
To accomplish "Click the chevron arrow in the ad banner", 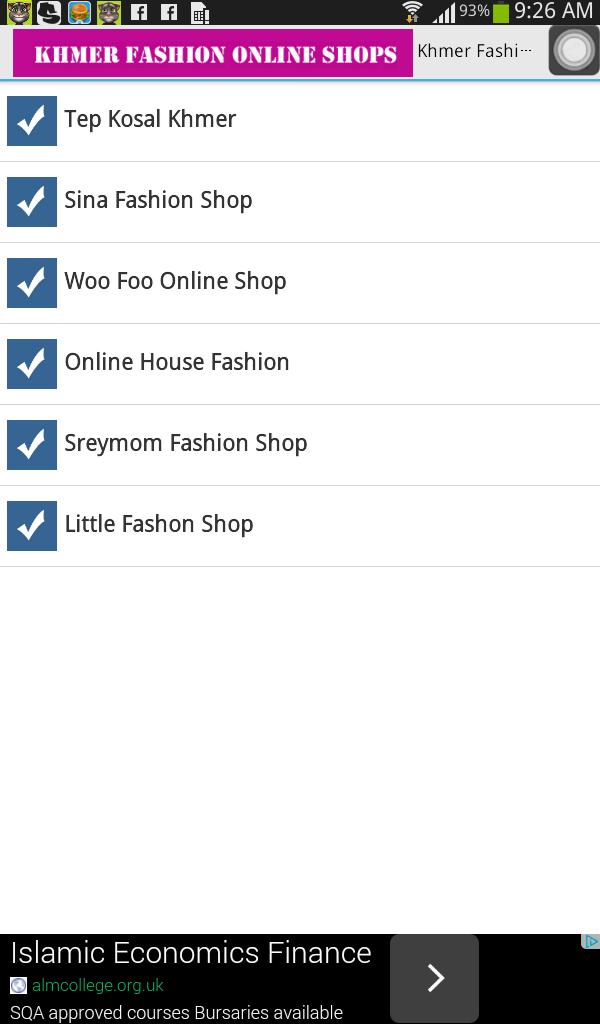I will pyautogui.click(x=433, y=978).
